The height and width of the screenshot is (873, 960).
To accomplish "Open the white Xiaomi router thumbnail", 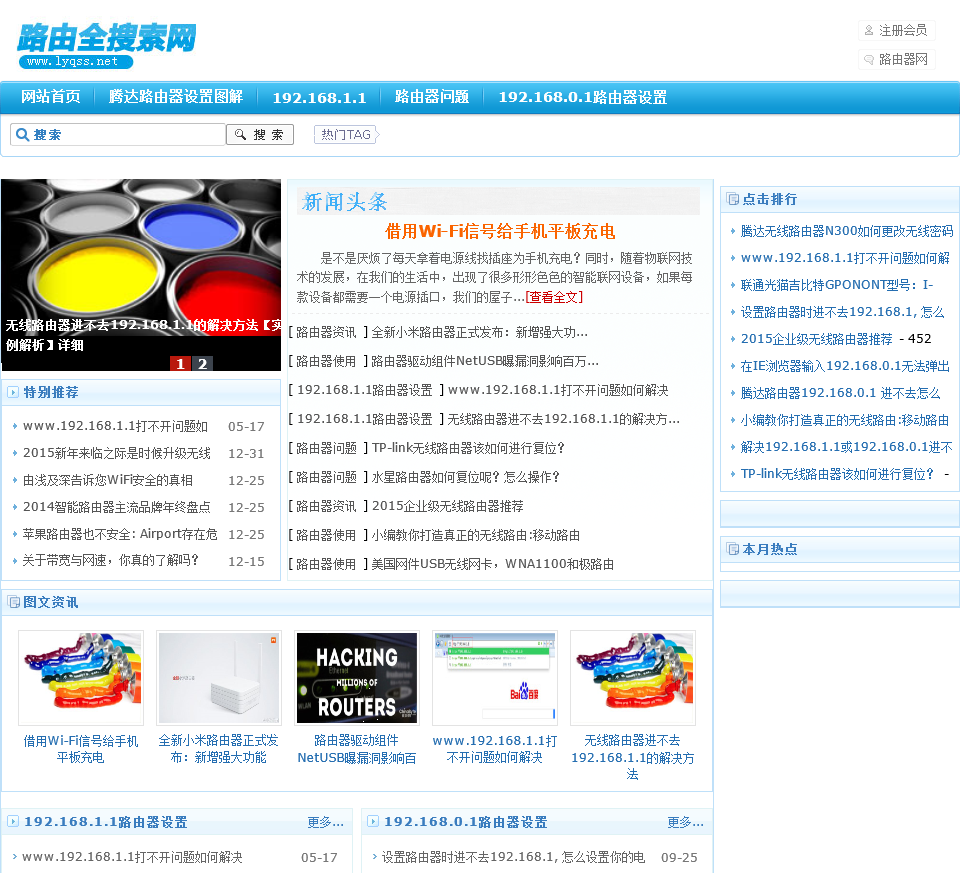I will 219,678.
